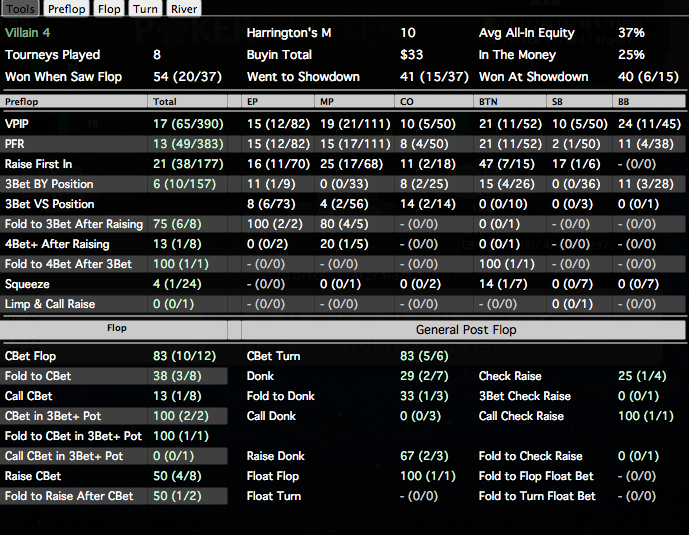Click Avg All-In Equity value 37%
689x535 pixels.
[x=631, y=33]
